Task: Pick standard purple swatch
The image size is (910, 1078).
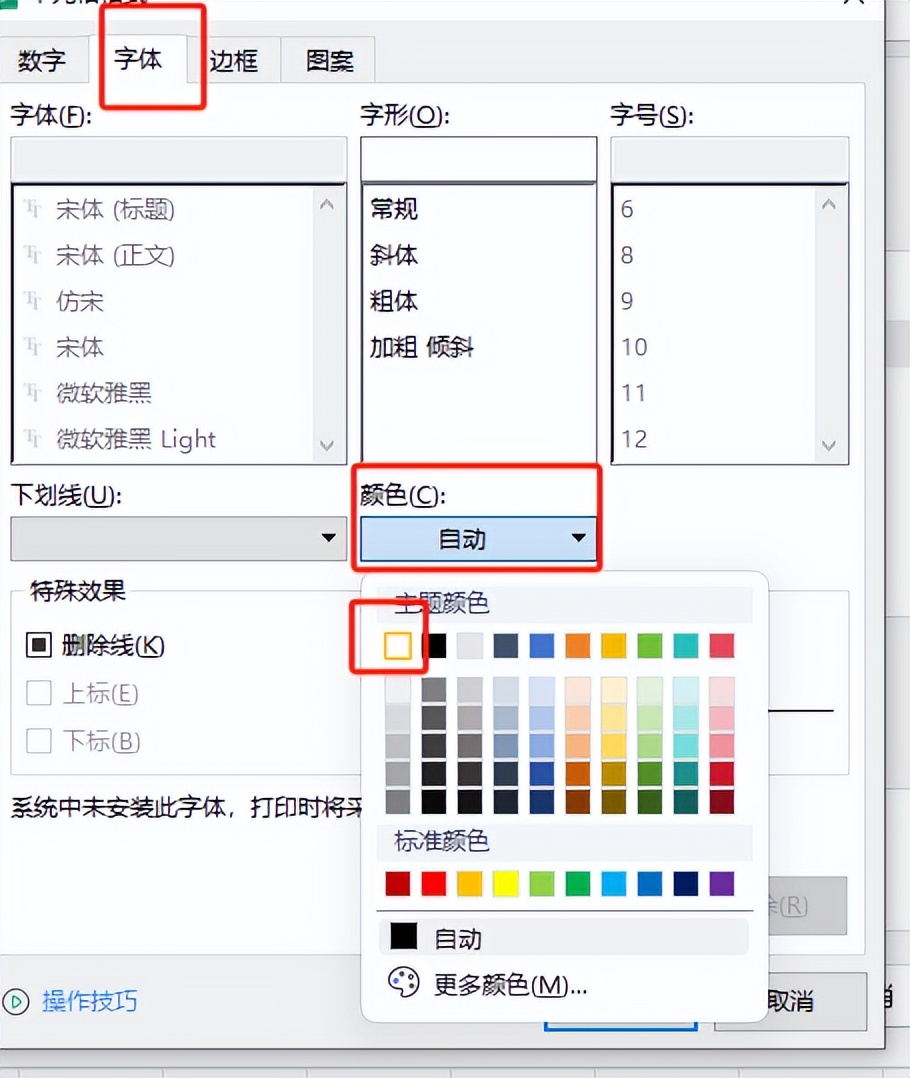Action: pyautogui.click(x=722, y=884)
